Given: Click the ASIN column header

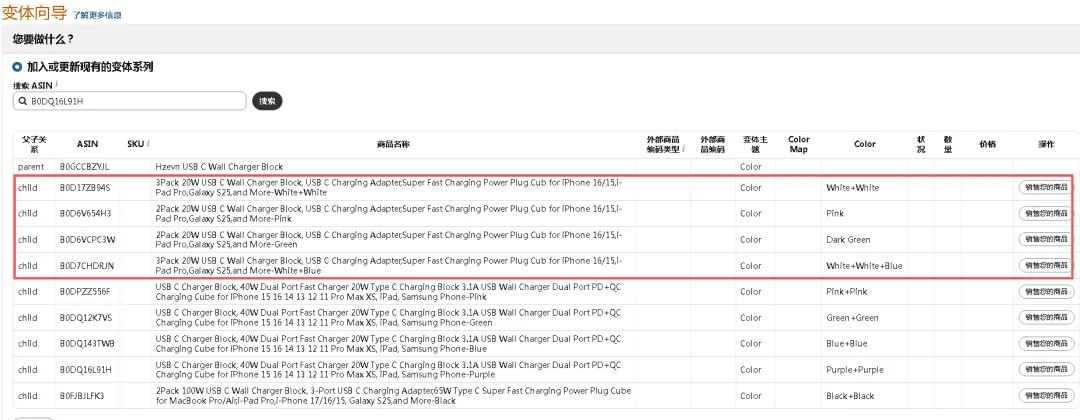Looking at the screenshot, I should pyautogui.click(x=87, y=144).
